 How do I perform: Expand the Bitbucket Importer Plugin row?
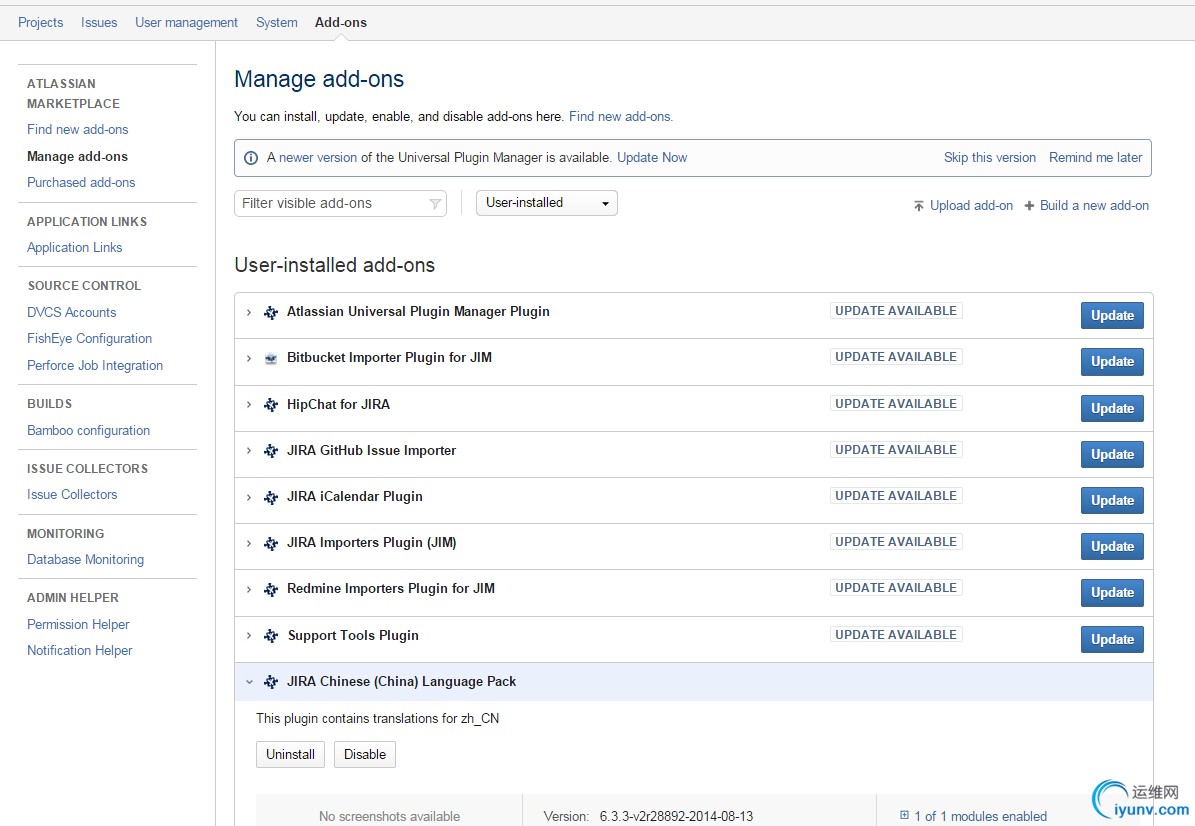(248, 358)
